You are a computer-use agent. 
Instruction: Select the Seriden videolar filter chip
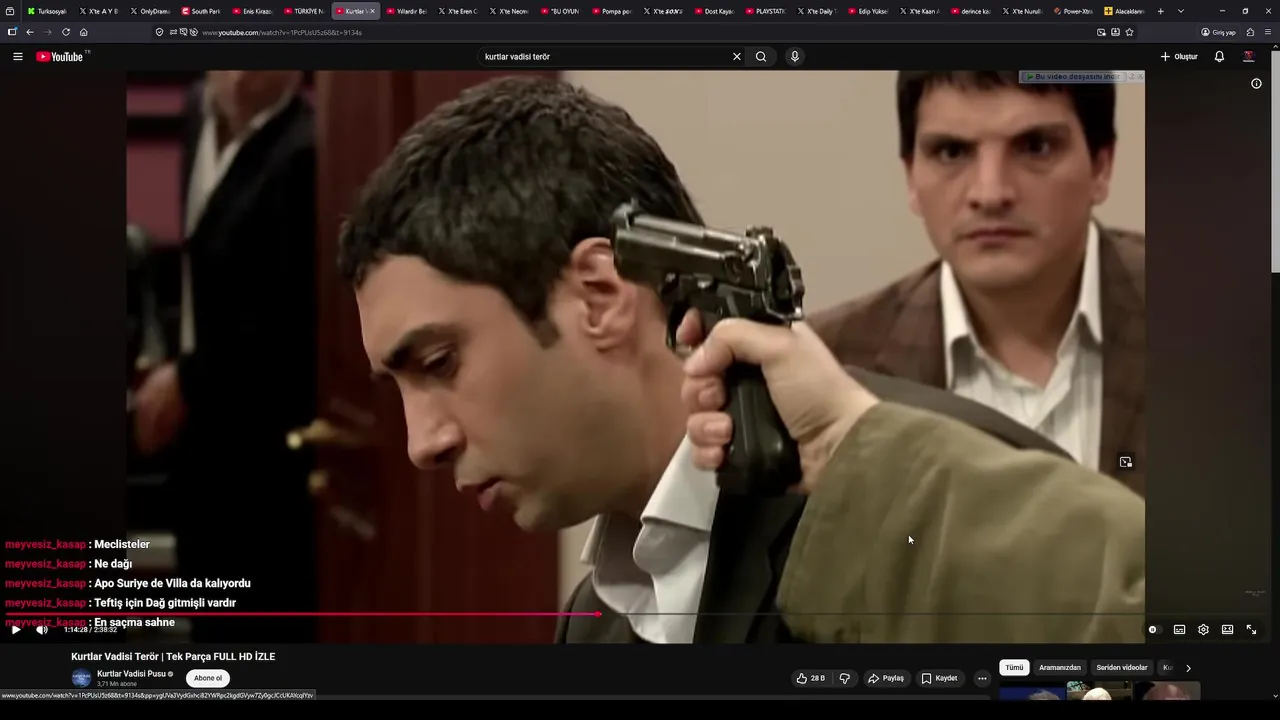(1122, 668)
